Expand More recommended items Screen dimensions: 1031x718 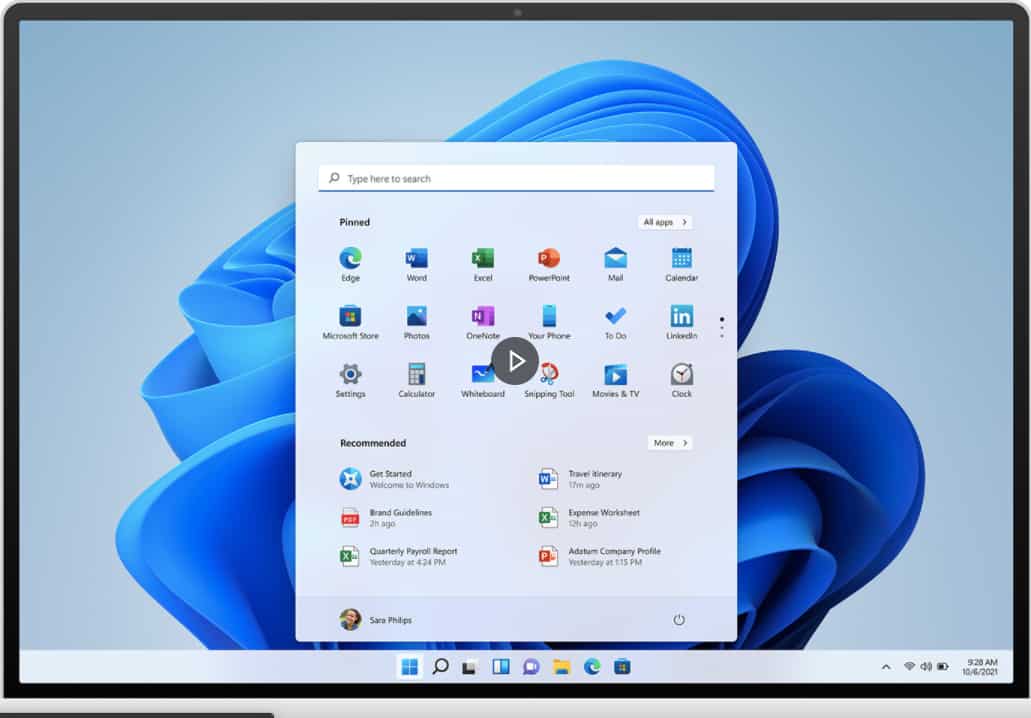click(669, 443)
